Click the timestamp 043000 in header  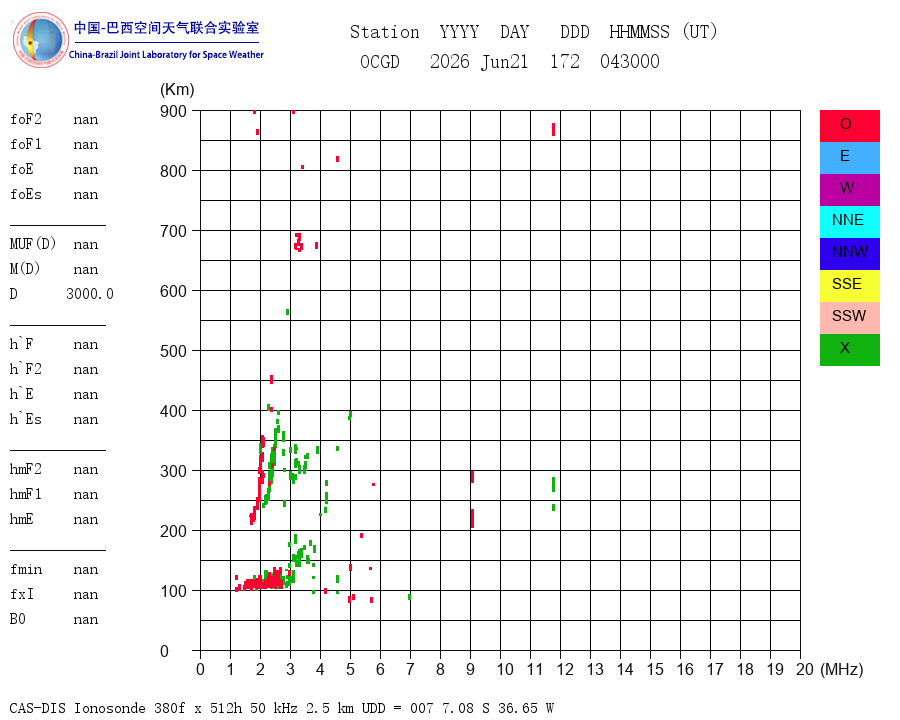pos(630,62)
